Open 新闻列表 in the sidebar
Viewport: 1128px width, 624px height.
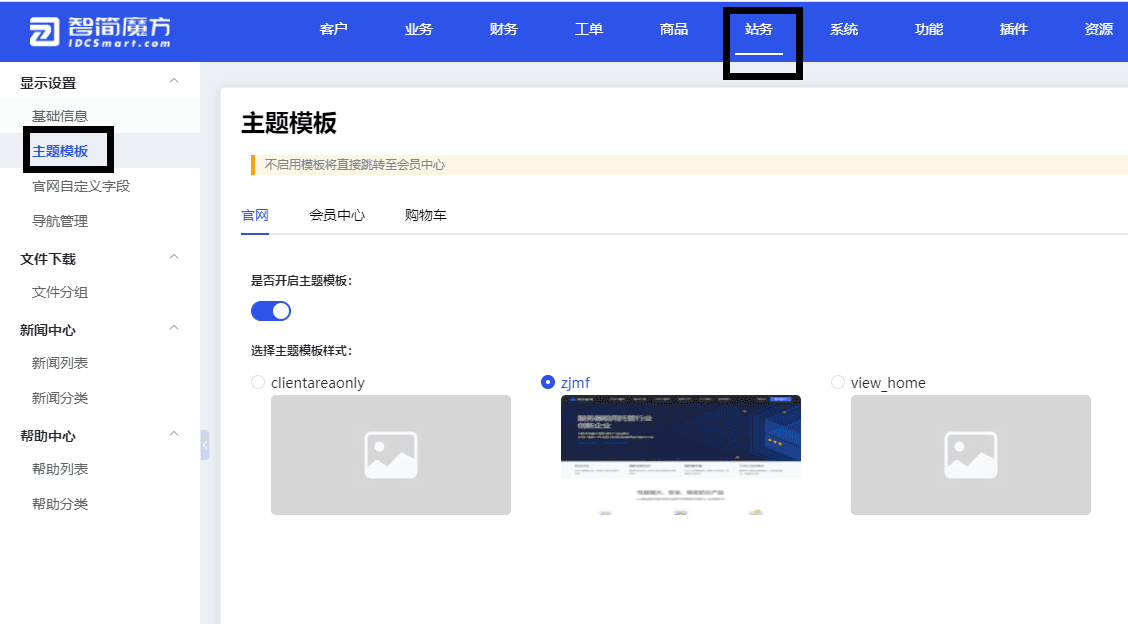[60, 363]
